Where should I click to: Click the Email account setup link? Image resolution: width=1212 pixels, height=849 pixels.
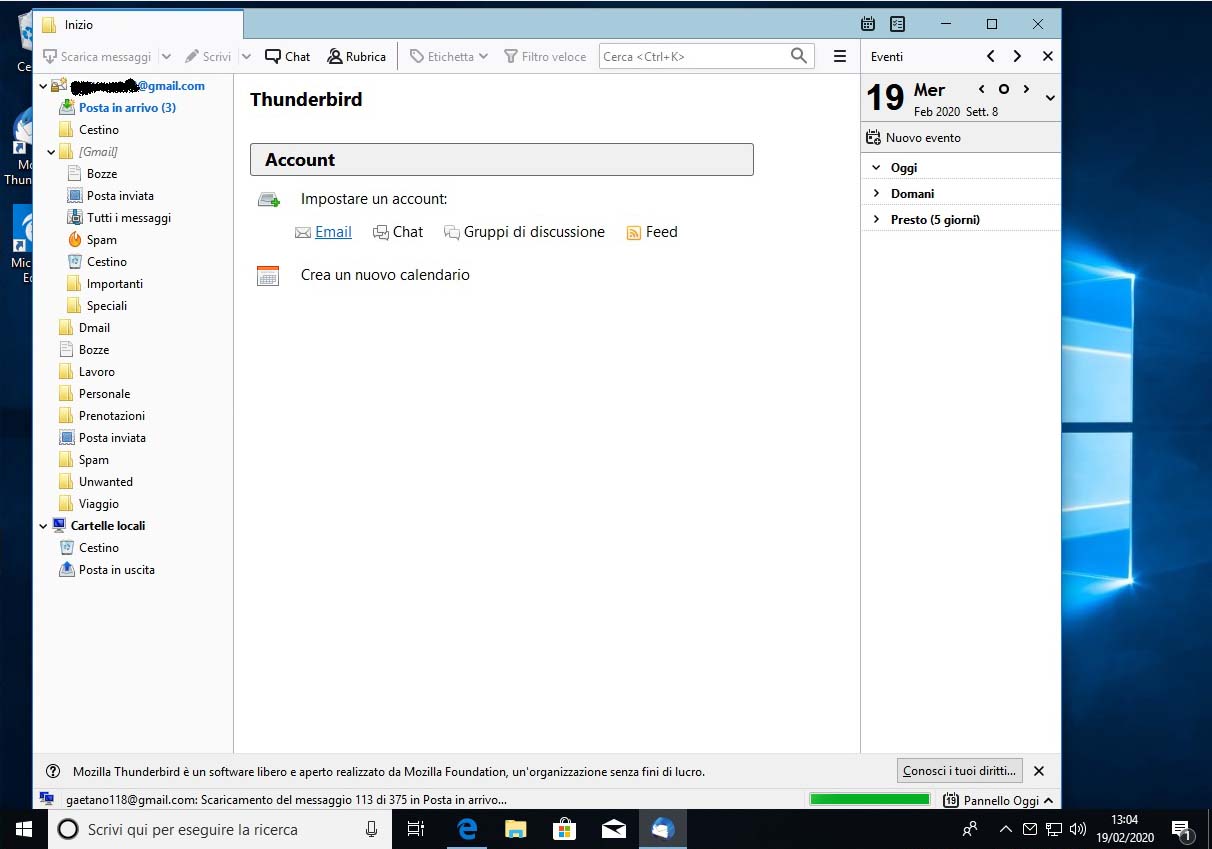coord(333,232)
